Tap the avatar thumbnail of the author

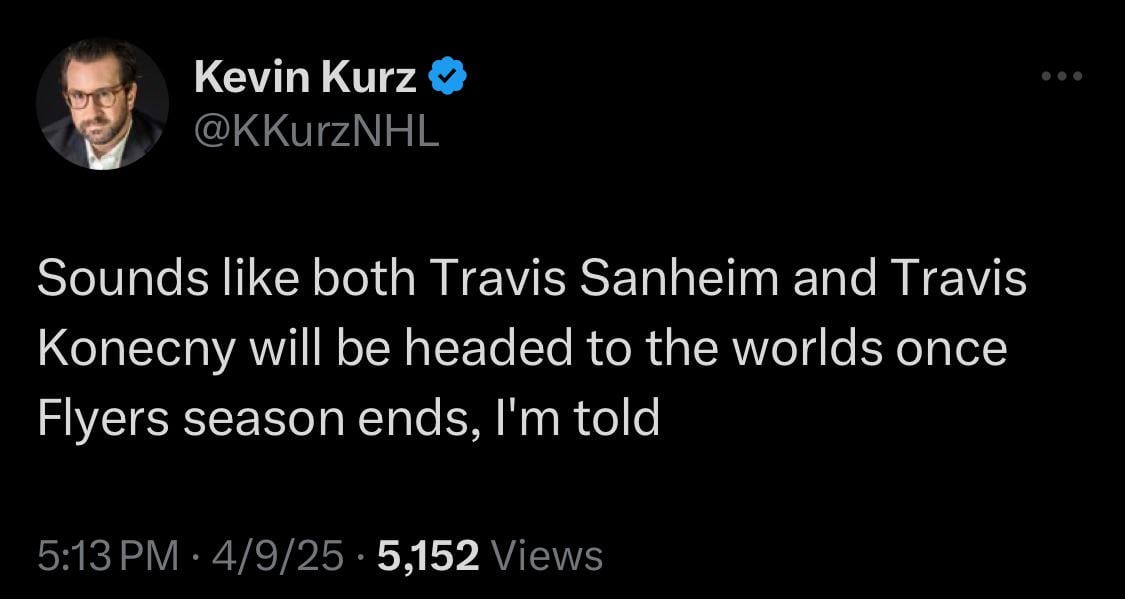tap(103, 103)
